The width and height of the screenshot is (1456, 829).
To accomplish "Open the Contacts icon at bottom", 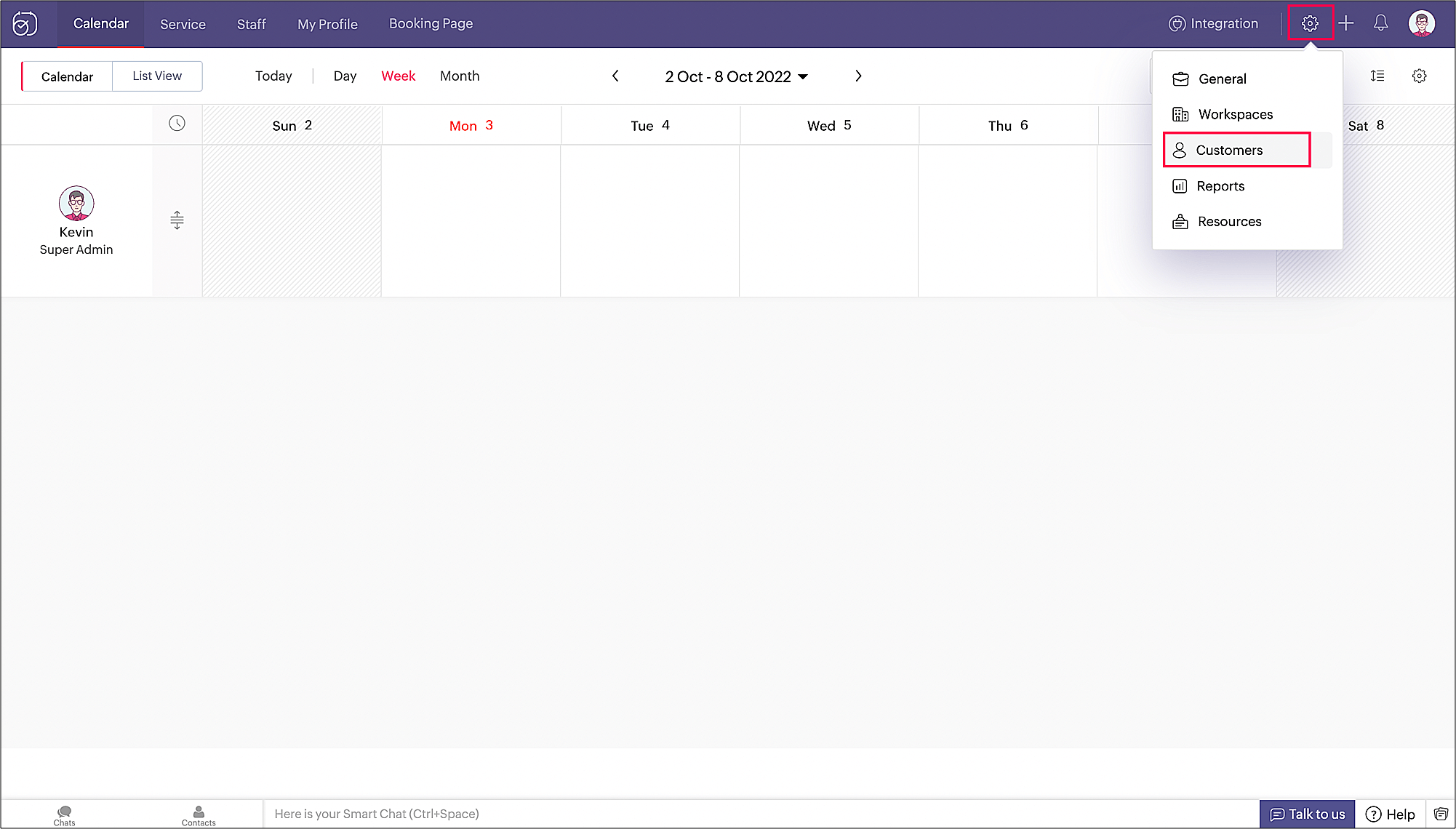I will 199,814.
